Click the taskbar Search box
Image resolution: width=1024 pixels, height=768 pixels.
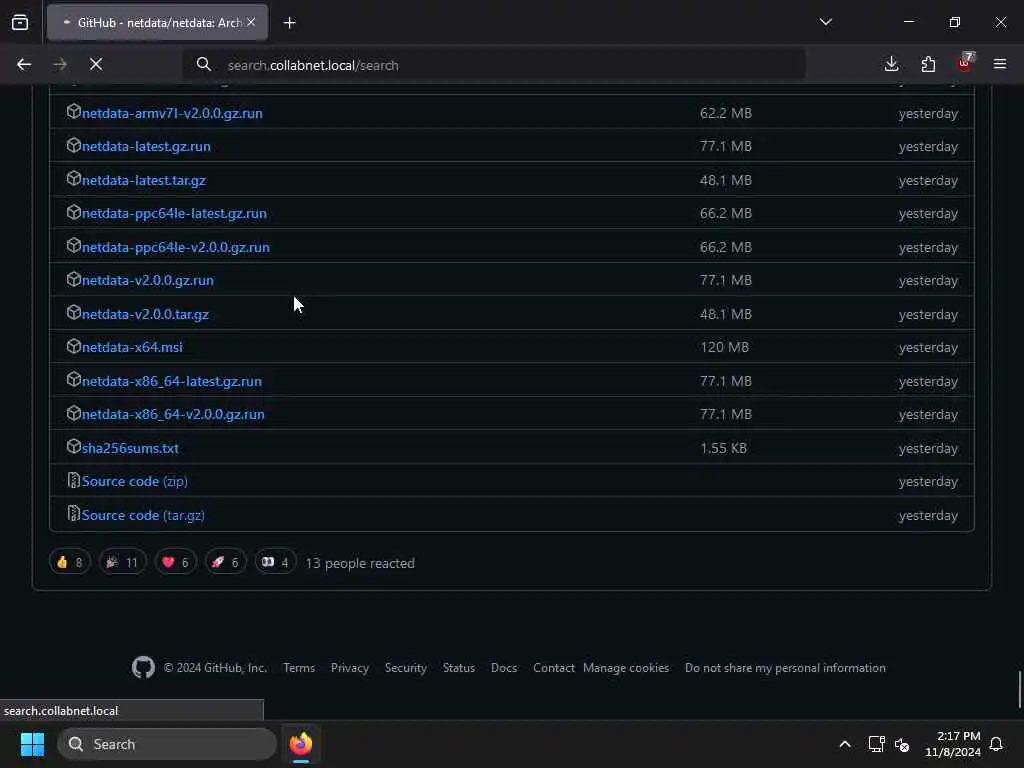point(167,744)
